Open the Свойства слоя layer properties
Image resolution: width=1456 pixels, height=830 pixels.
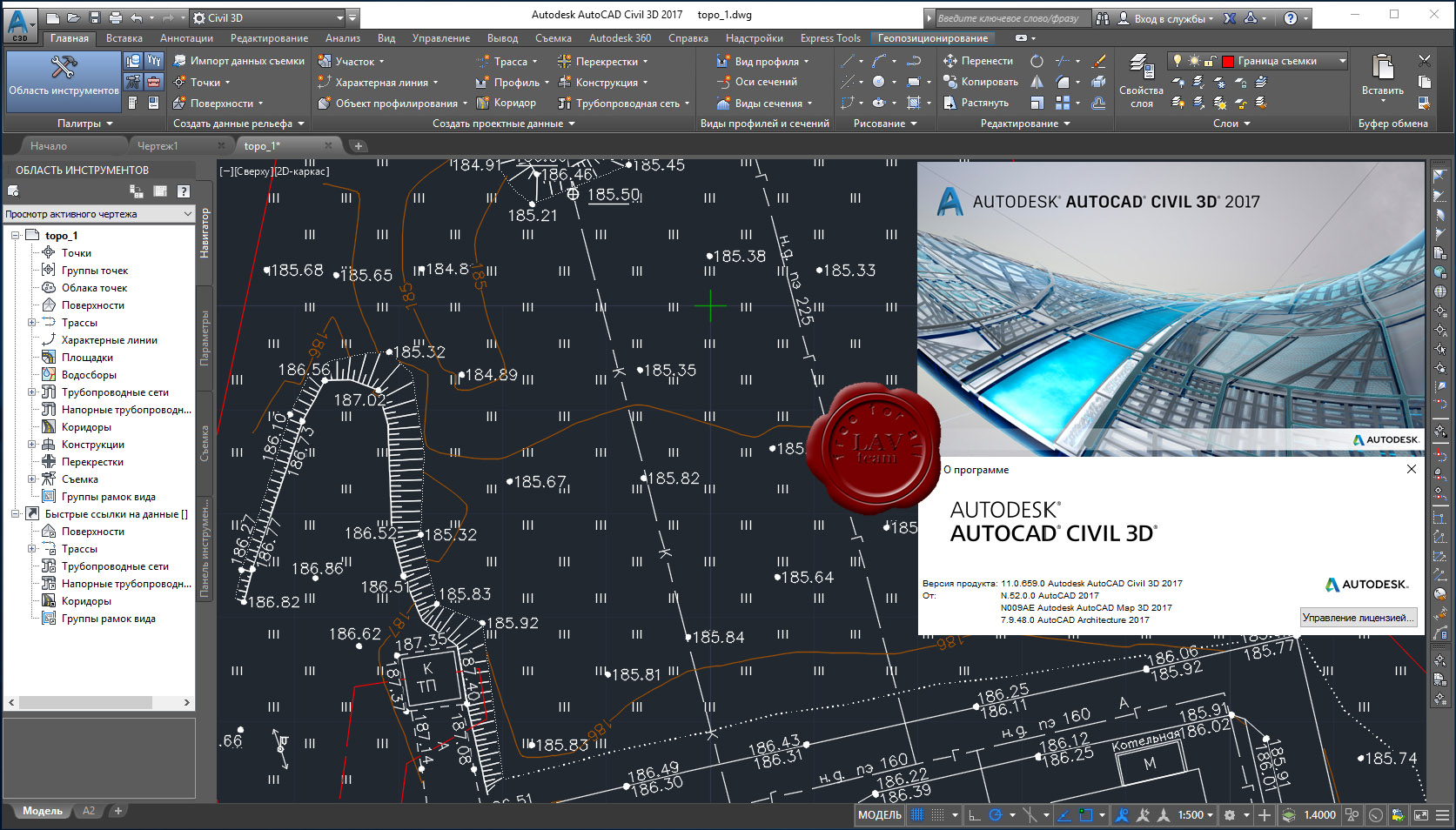pos(1141,81)
